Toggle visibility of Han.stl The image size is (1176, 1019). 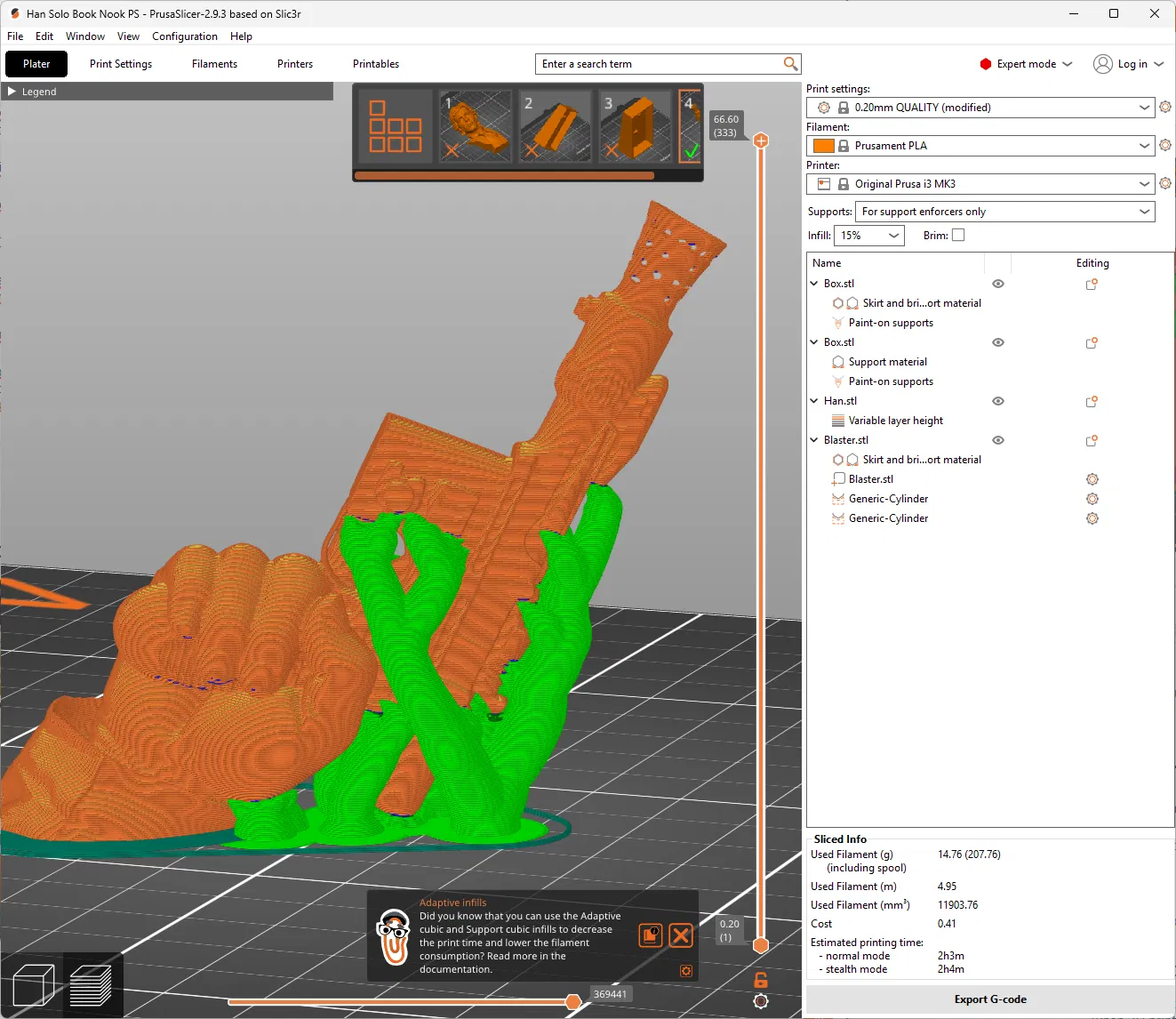coord(998,401)
